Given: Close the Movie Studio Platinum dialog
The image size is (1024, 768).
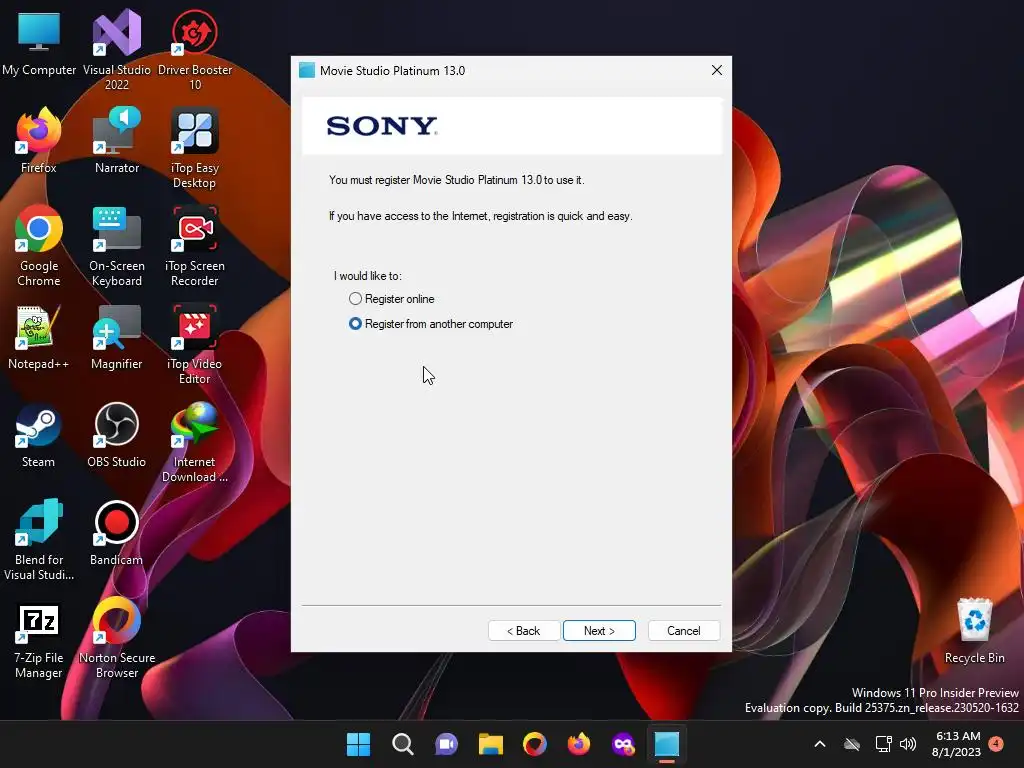Looking at the screenshot, I should point(716,70).
